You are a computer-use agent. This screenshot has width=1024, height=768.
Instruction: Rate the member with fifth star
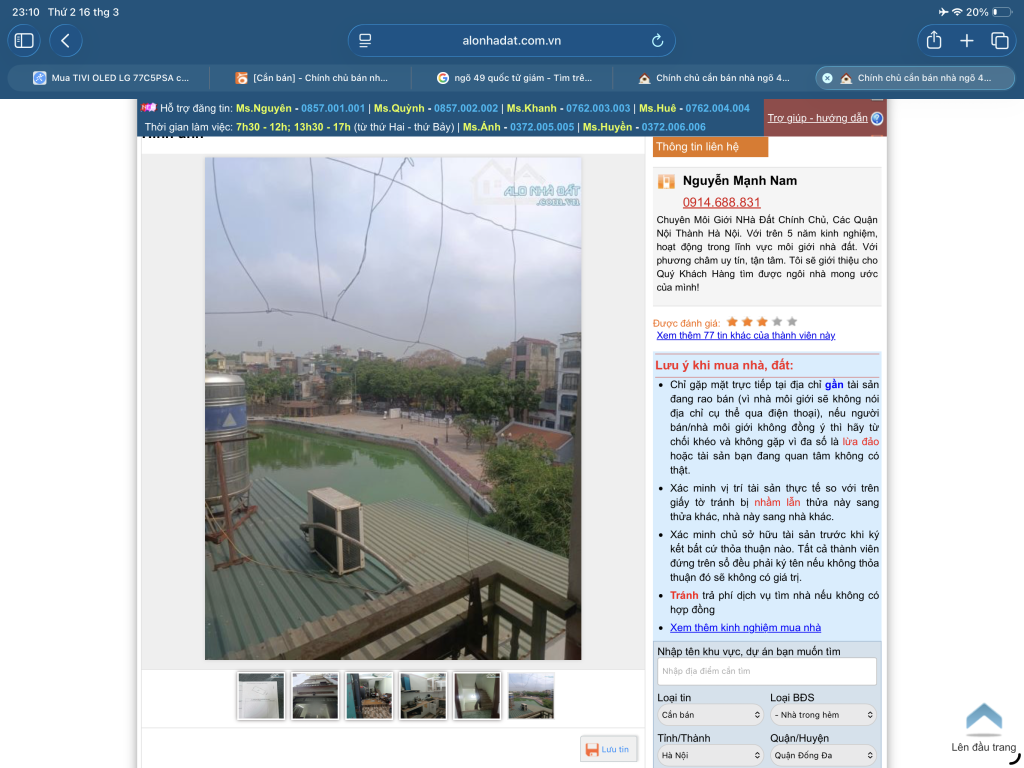[792, 321]
